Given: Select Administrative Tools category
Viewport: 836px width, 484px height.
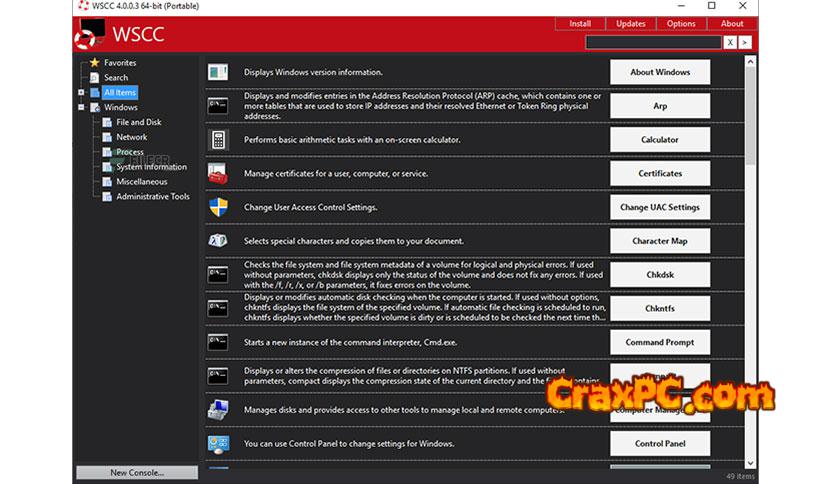Looking at the screenshot, I should (x=153, y=197).
